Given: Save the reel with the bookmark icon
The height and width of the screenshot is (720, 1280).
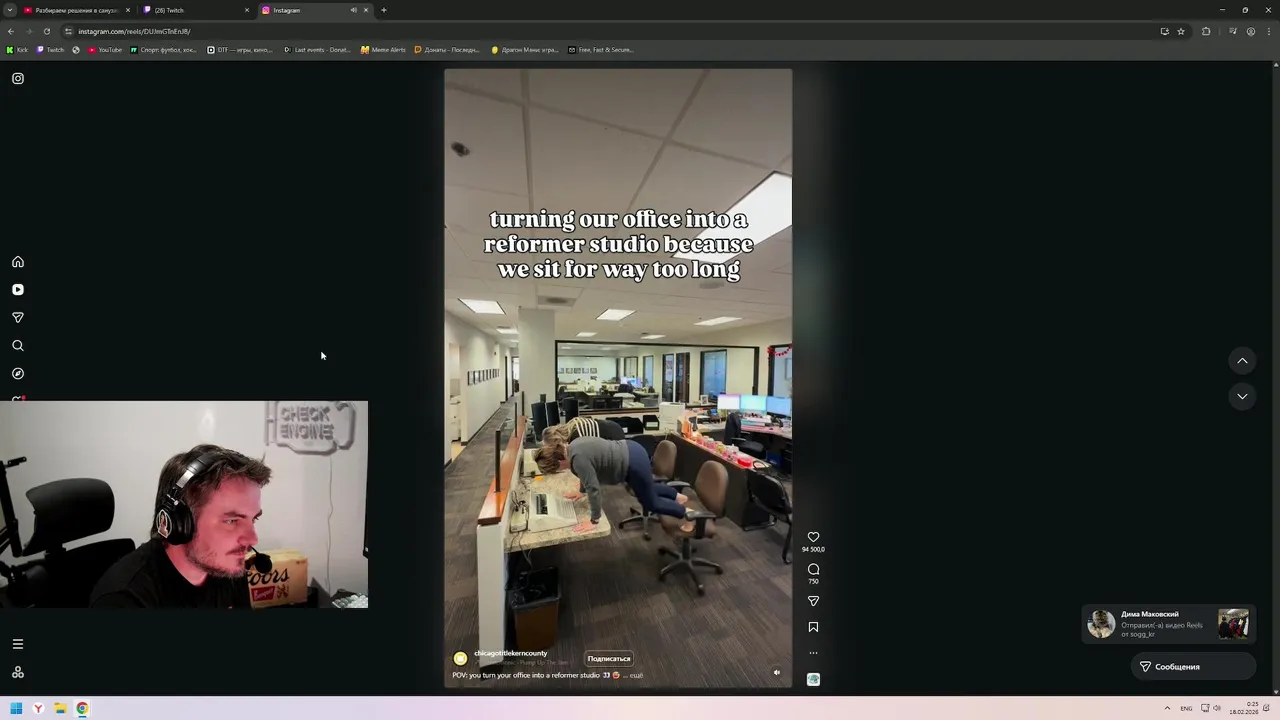Looking at the screenshot, I should point(813,627).
